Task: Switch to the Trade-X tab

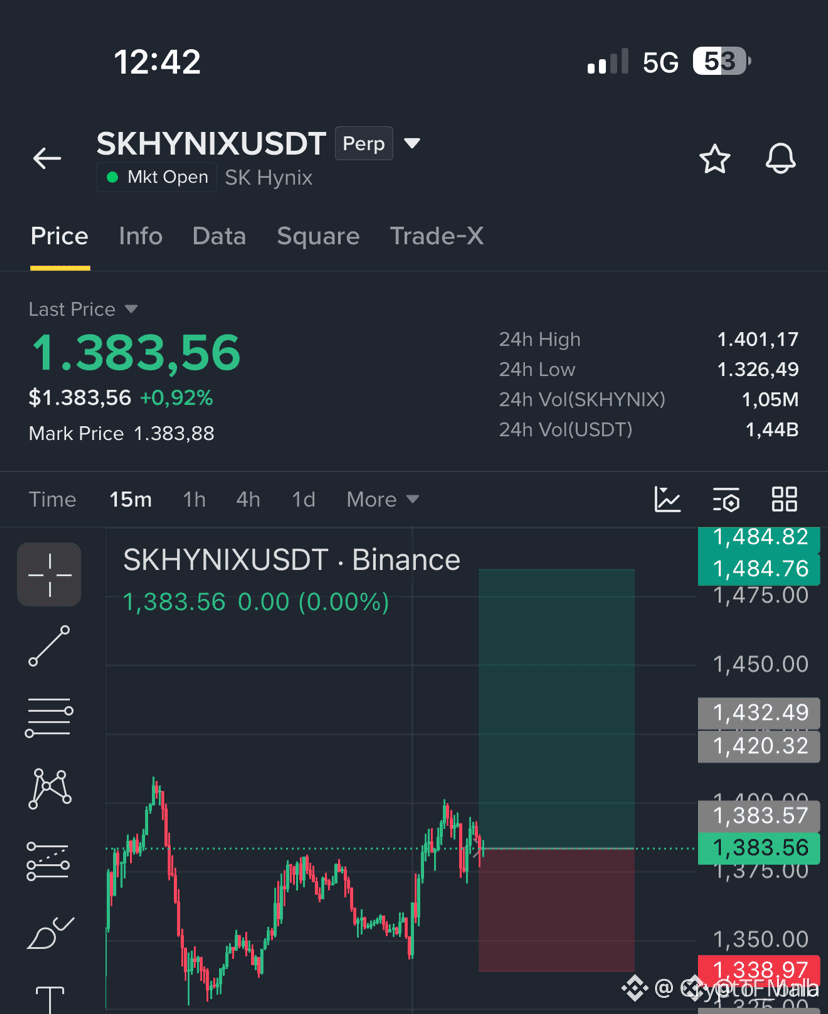Action: [437, 236]
